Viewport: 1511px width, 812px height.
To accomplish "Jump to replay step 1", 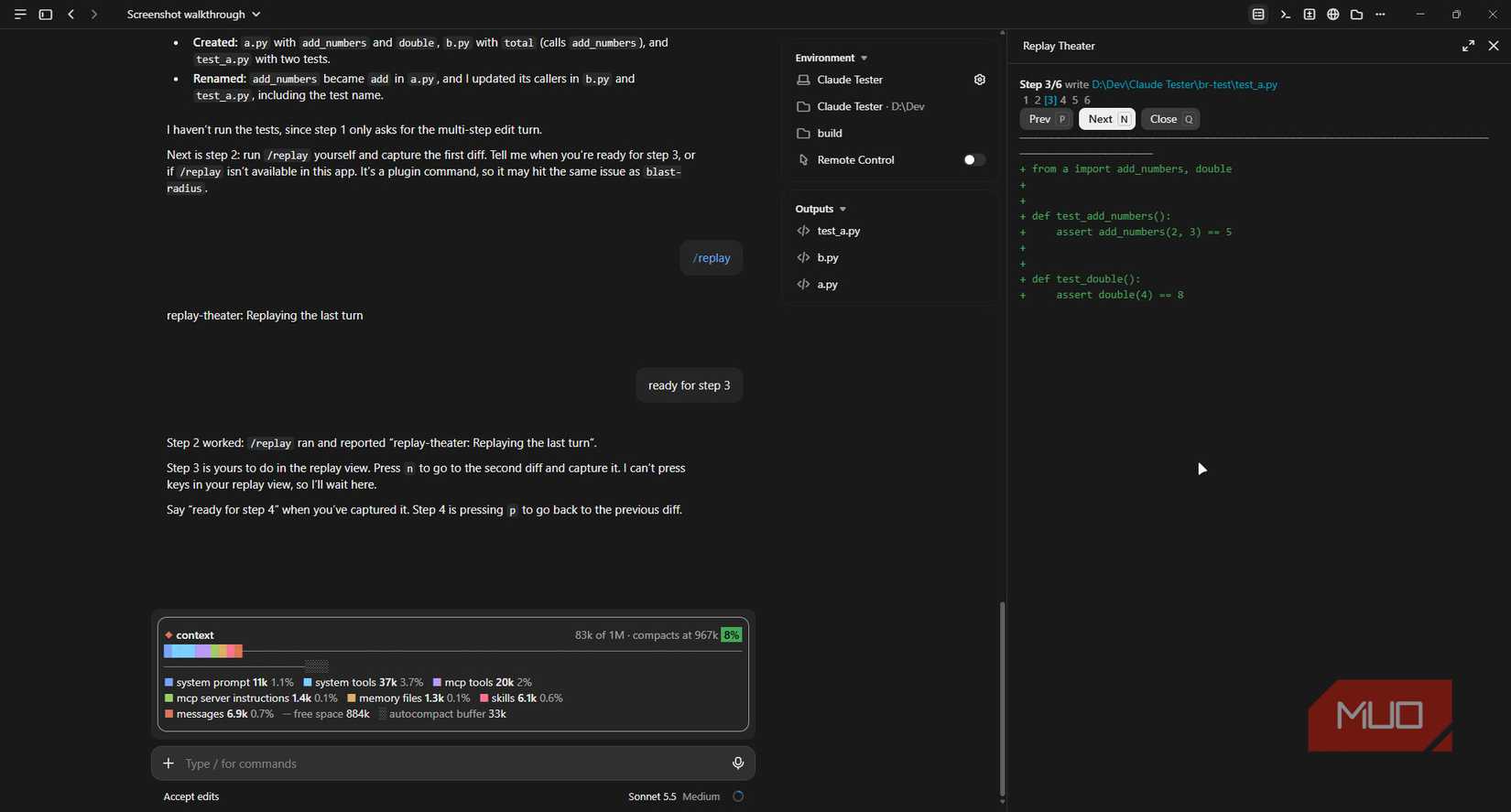I will click(x=1026, y=100).
